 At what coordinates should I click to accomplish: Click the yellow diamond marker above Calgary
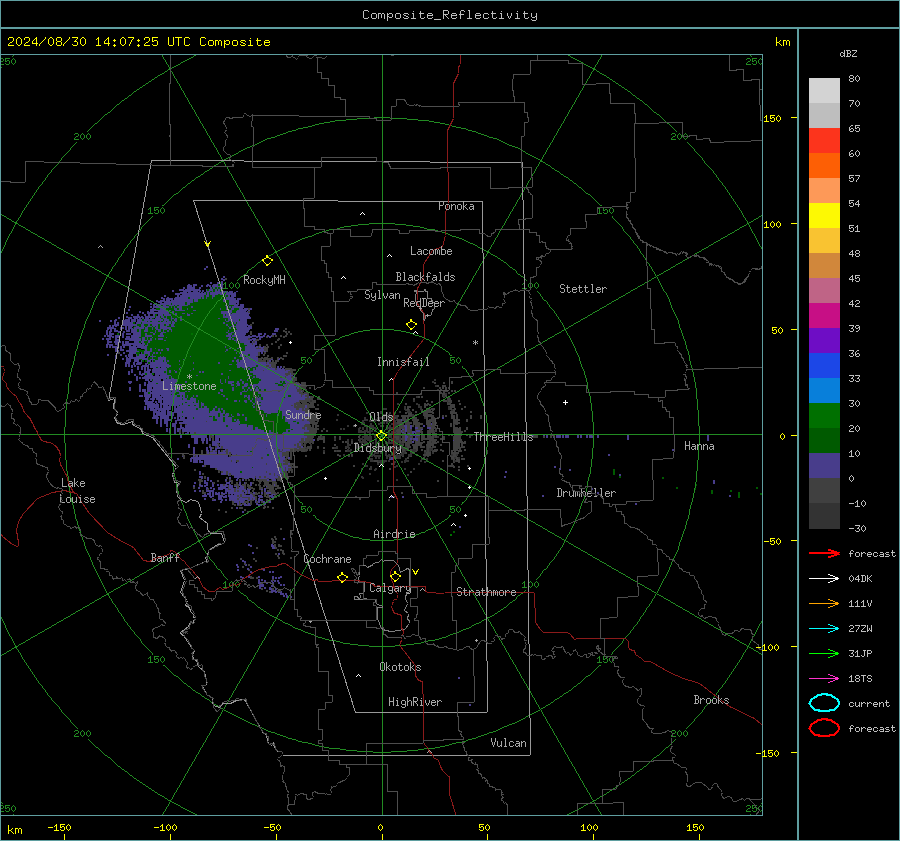(395, 576)
